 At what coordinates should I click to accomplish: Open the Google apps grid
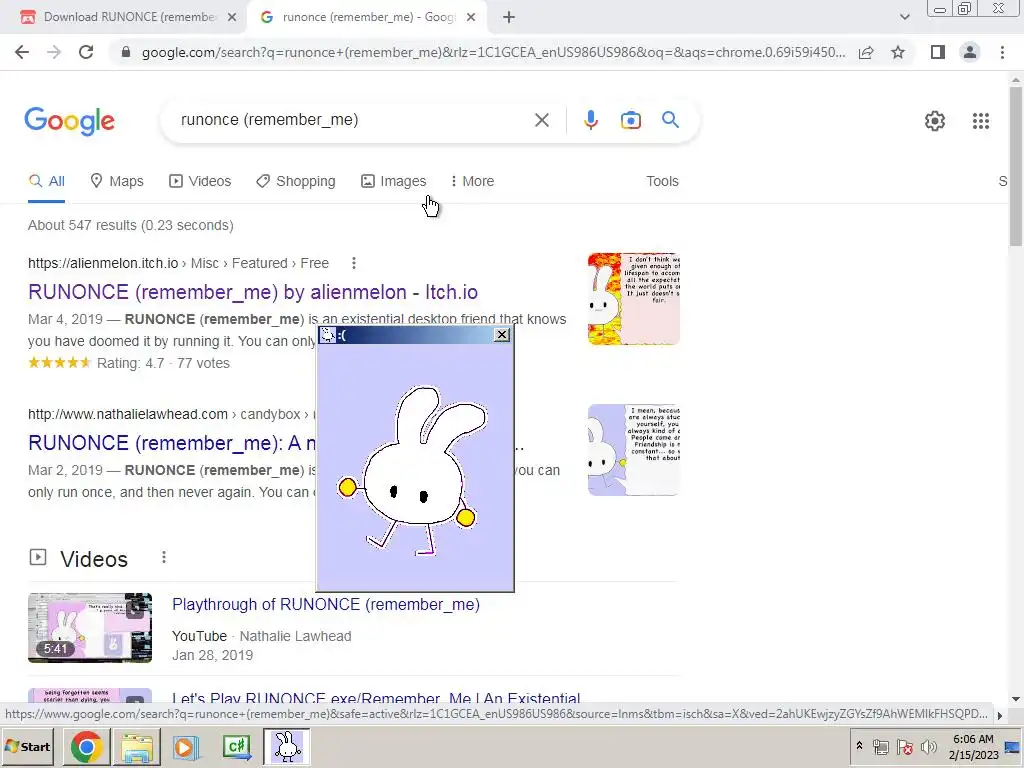[x=980, y=121]
